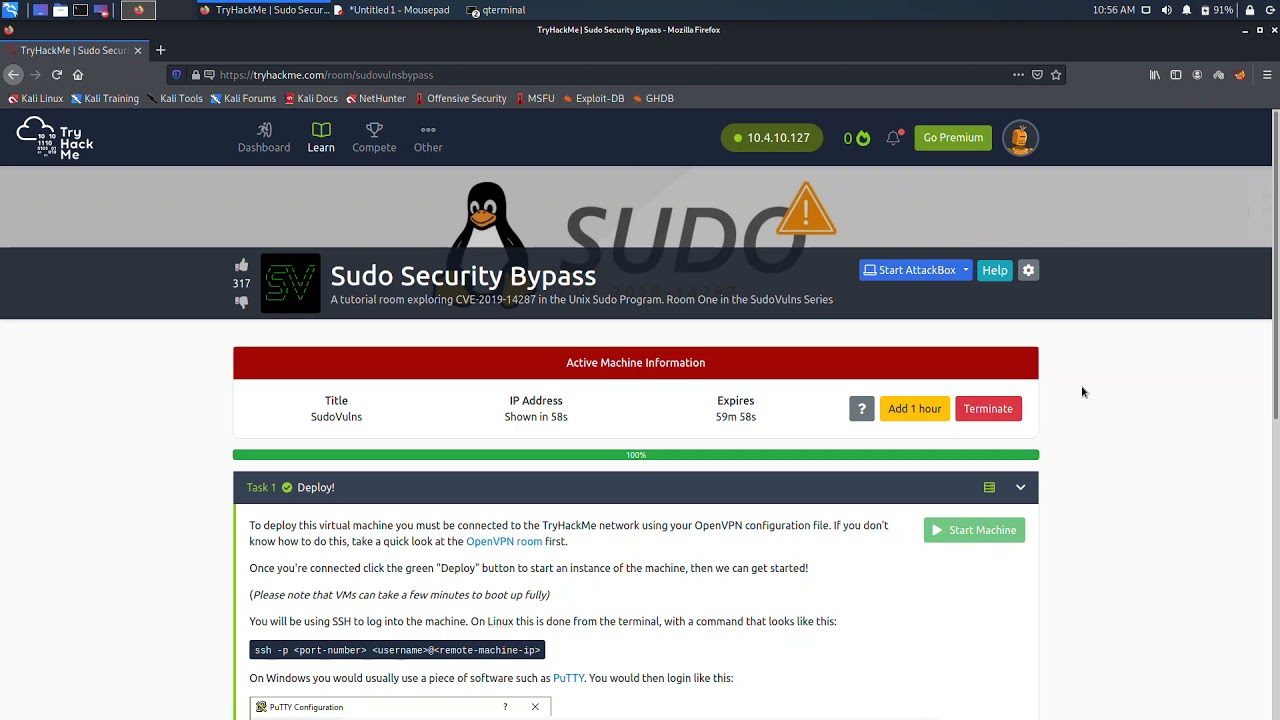Screen dimensions: 1280x720
Task: Click the 10.4.10.127 VPN IP badge
Action: tap(772, 138)
